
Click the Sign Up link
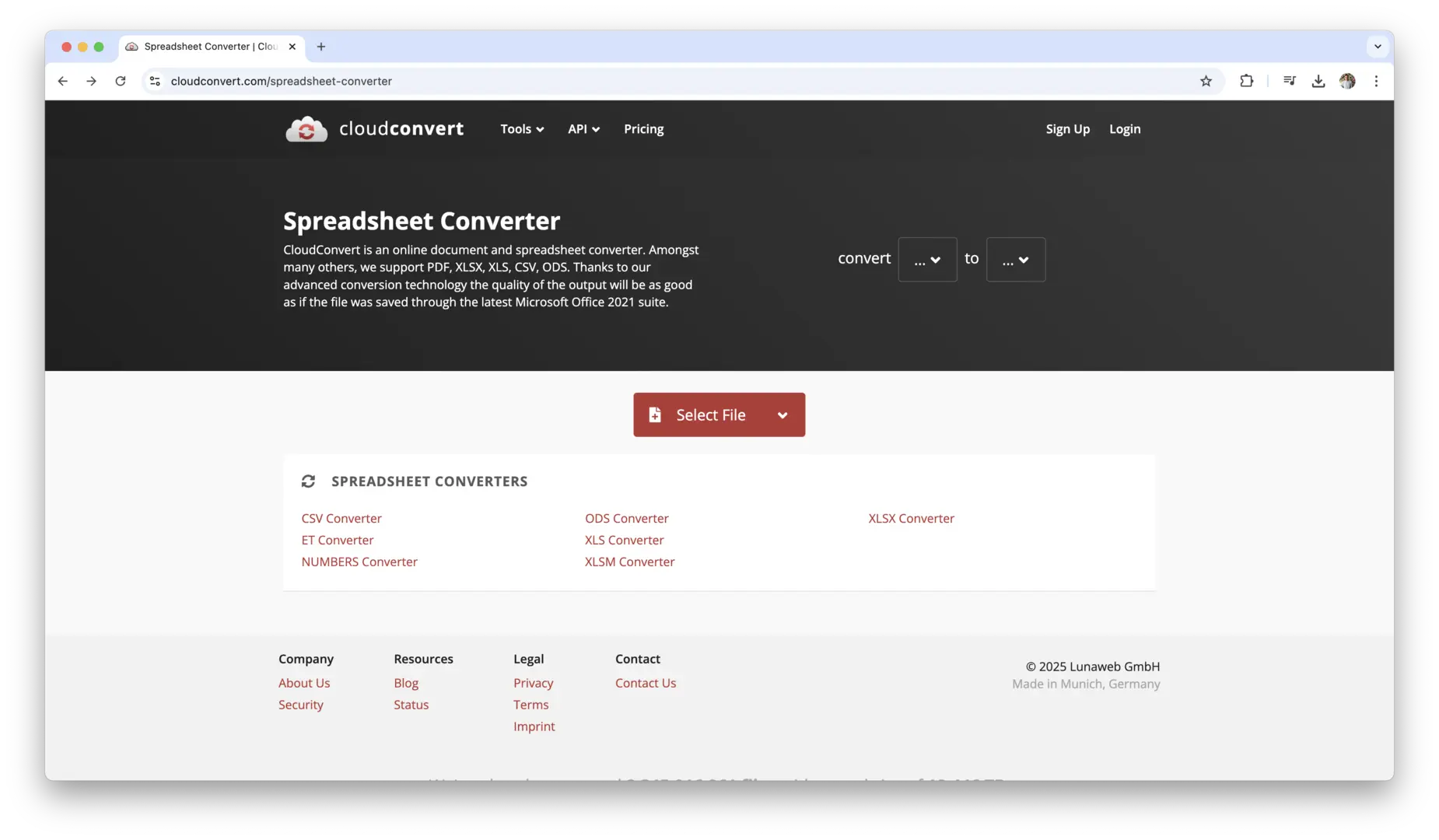tap(1067, 129)
